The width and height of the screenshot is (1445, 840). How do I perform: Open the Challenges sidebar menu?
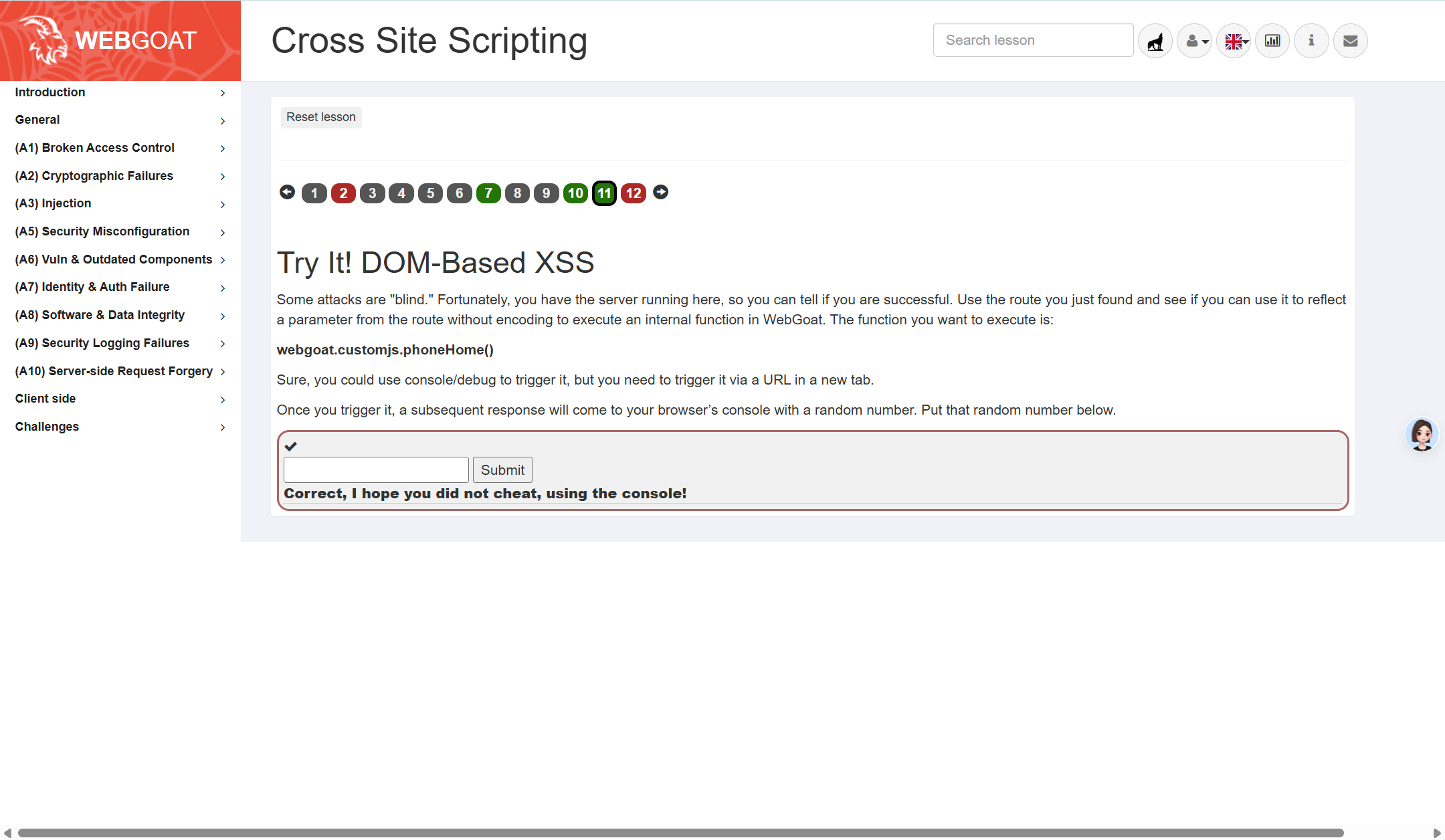click(x=119, y=427)
